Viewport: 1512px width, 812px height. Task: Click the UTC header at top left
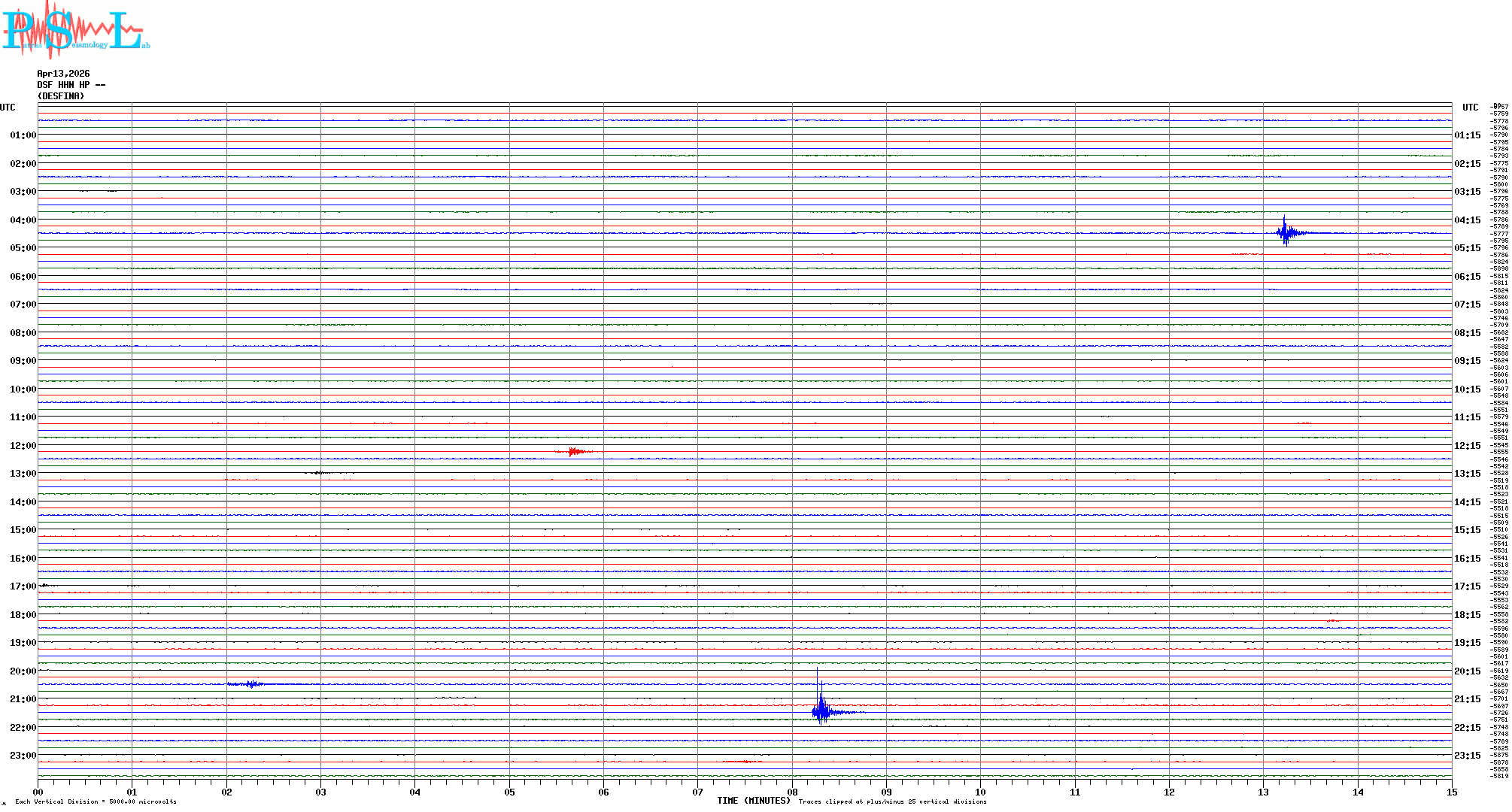[8, 108]
